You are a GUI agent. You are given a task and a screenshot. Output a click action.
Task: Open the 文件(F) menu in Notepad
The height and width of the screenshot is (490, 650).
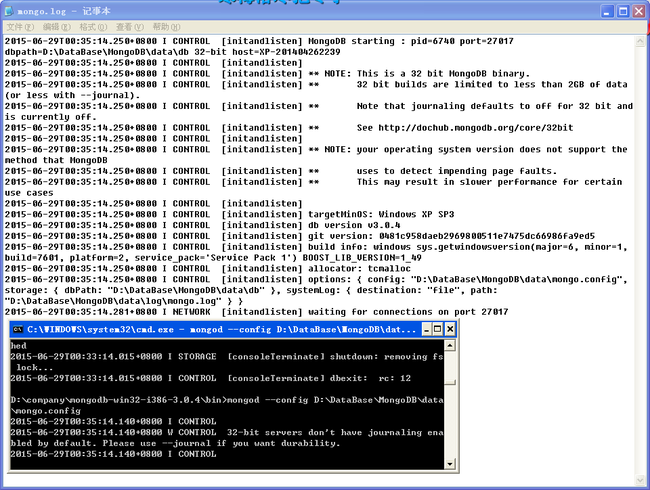click(x=20, y=27)
